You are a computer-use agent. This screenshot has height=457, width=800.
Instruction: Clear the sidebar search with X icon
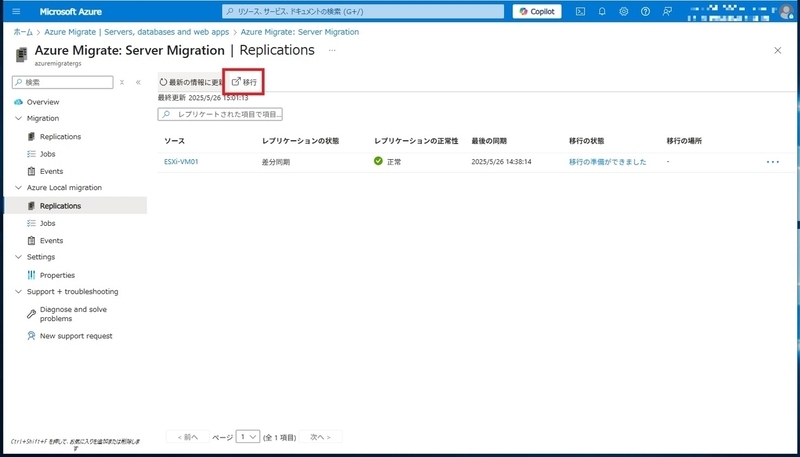(122, 82)
